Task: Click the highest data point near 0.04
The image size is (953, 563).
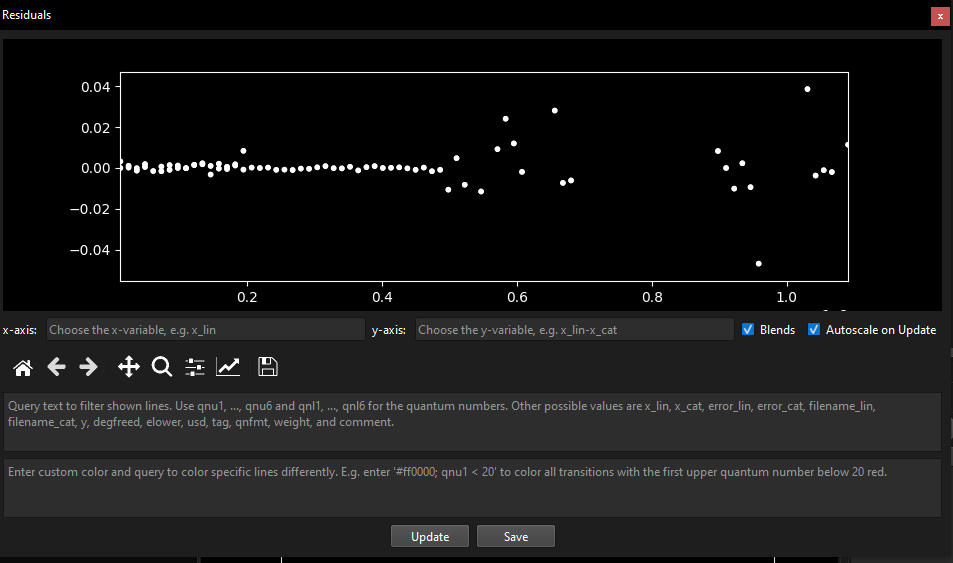Action: click(x=807, y=89)
